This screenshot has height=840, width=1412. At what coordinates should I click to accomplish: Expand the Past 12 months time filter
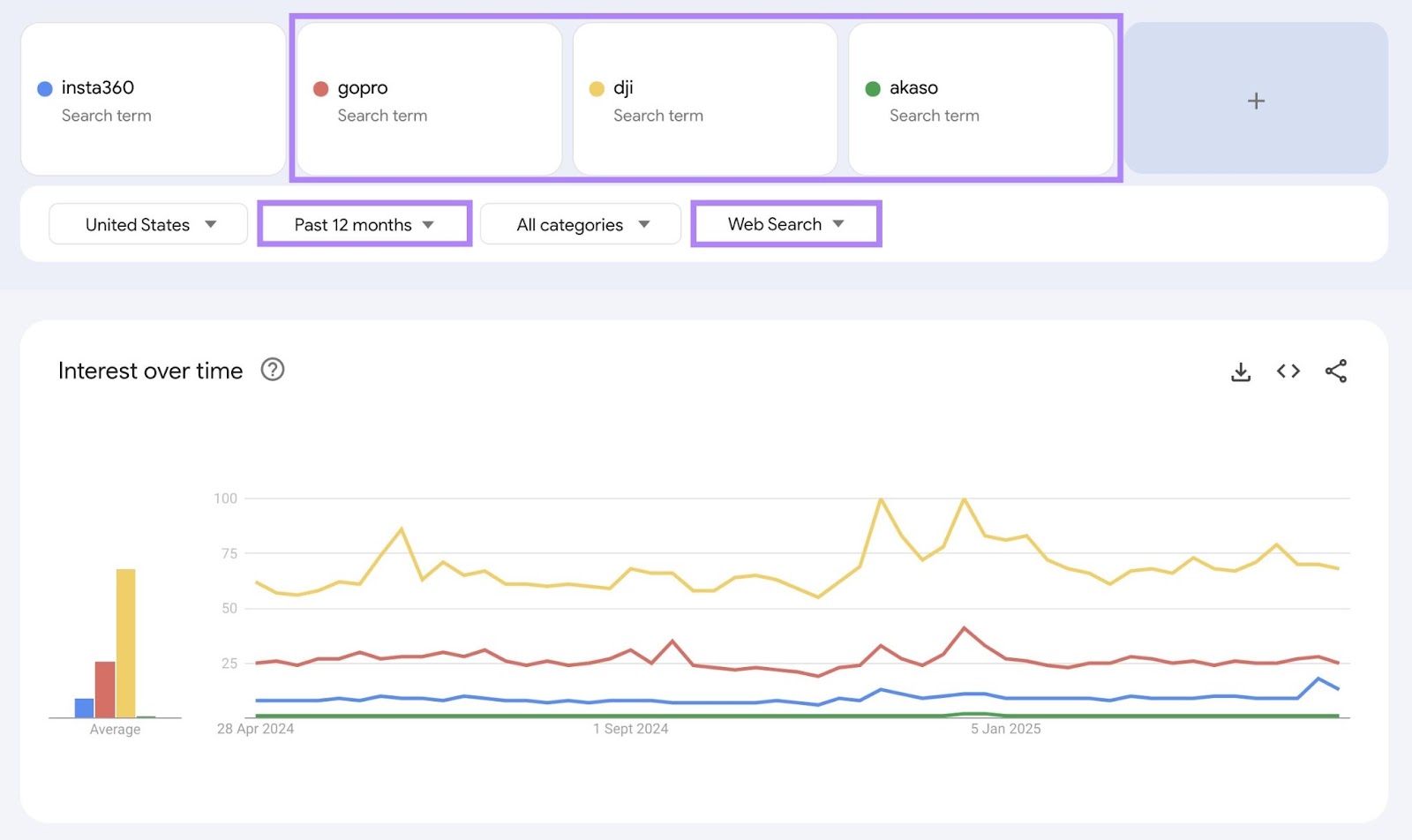pos(363,224)
